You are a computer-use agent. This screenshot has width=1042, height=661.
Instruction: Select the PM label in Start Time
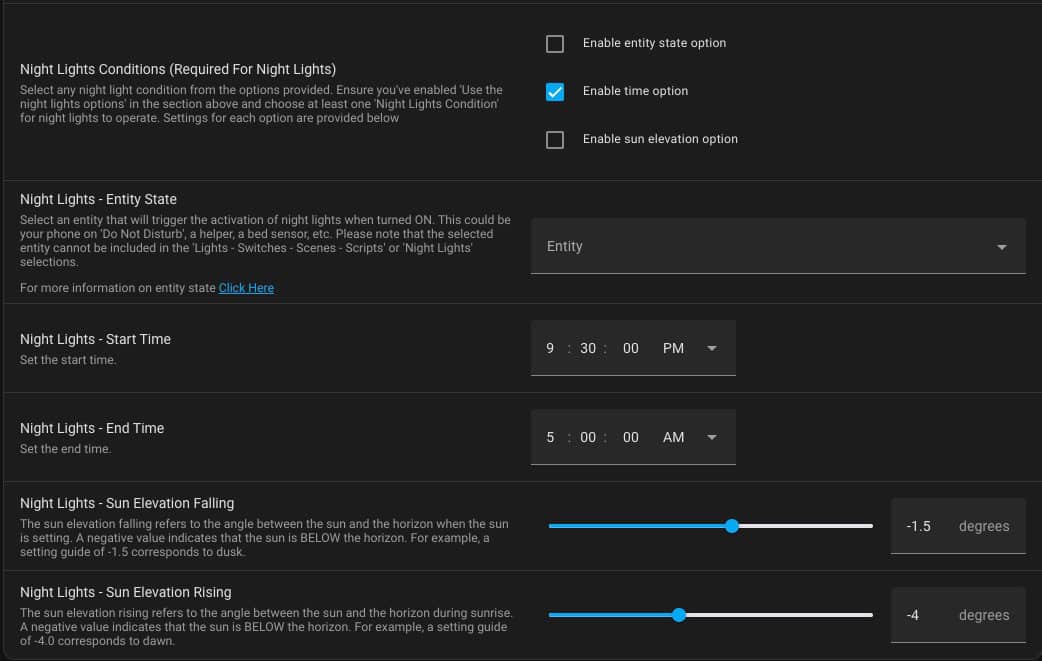coord(673,349)
